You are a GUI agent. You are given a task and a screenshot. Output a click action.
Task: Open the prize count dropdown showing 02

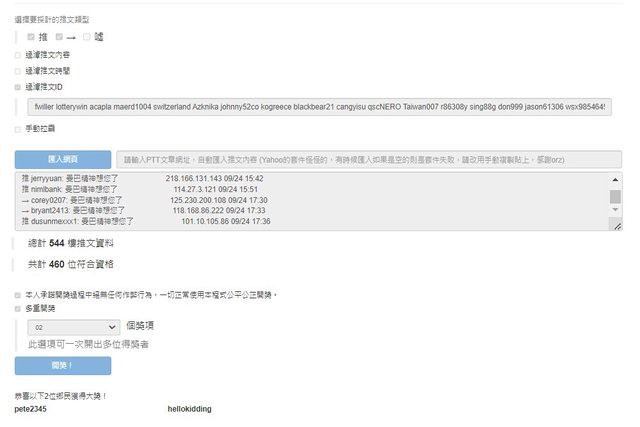click(75, 327)
